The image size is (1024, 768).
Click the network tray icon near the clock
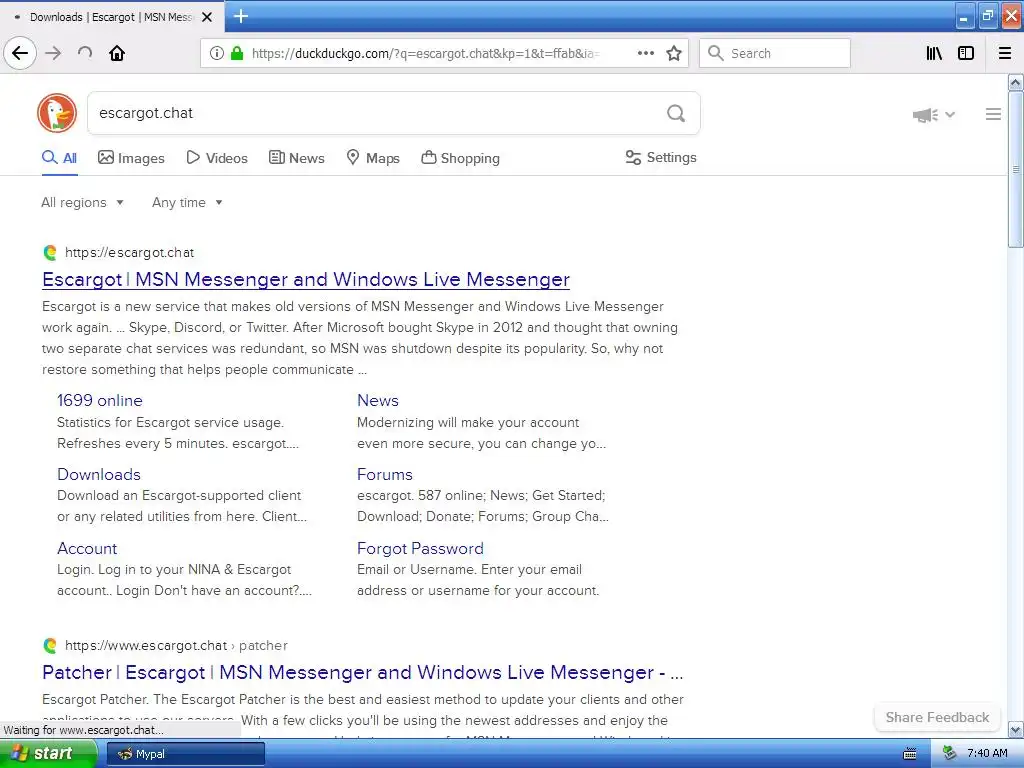(x=950, y=754)
